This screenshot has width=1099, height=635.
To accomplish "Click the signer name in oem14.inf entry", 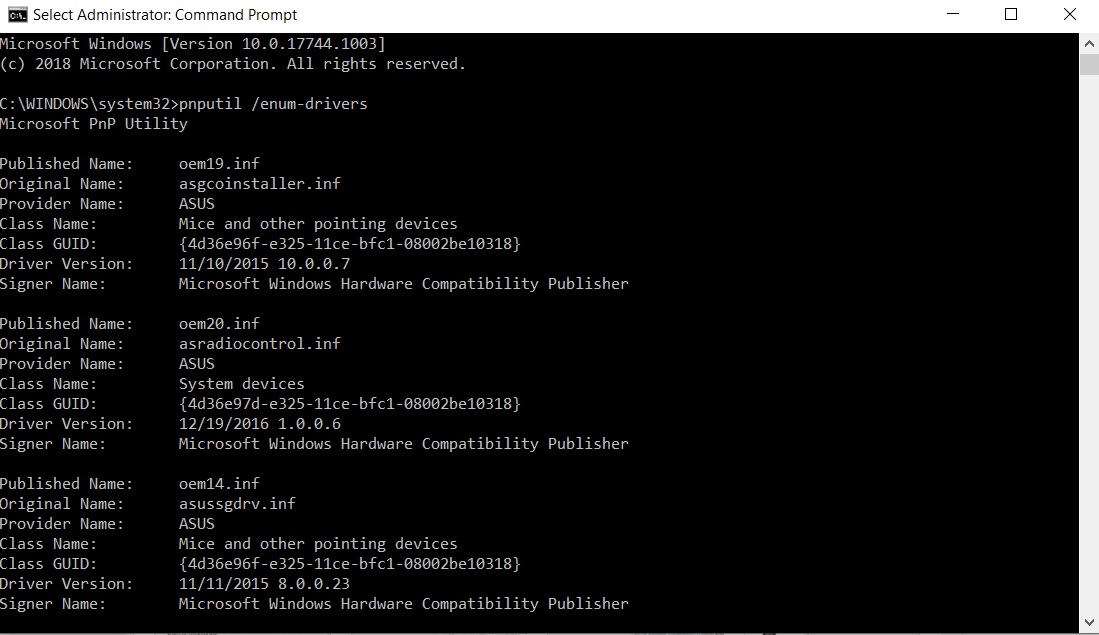I will (x=404, y=604).
